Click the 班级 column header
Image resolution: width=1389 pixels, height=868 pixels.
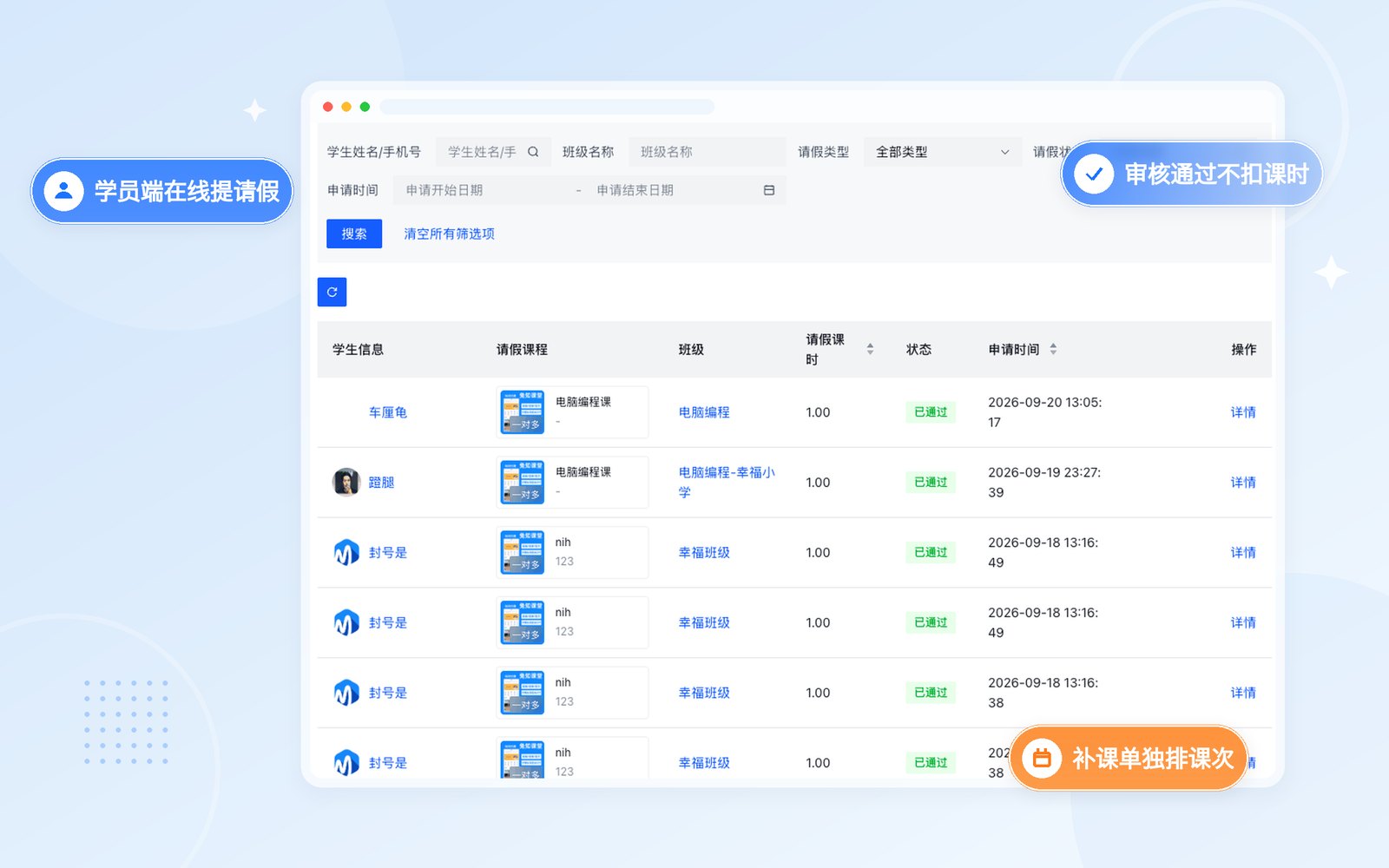[x=691, y=349]
